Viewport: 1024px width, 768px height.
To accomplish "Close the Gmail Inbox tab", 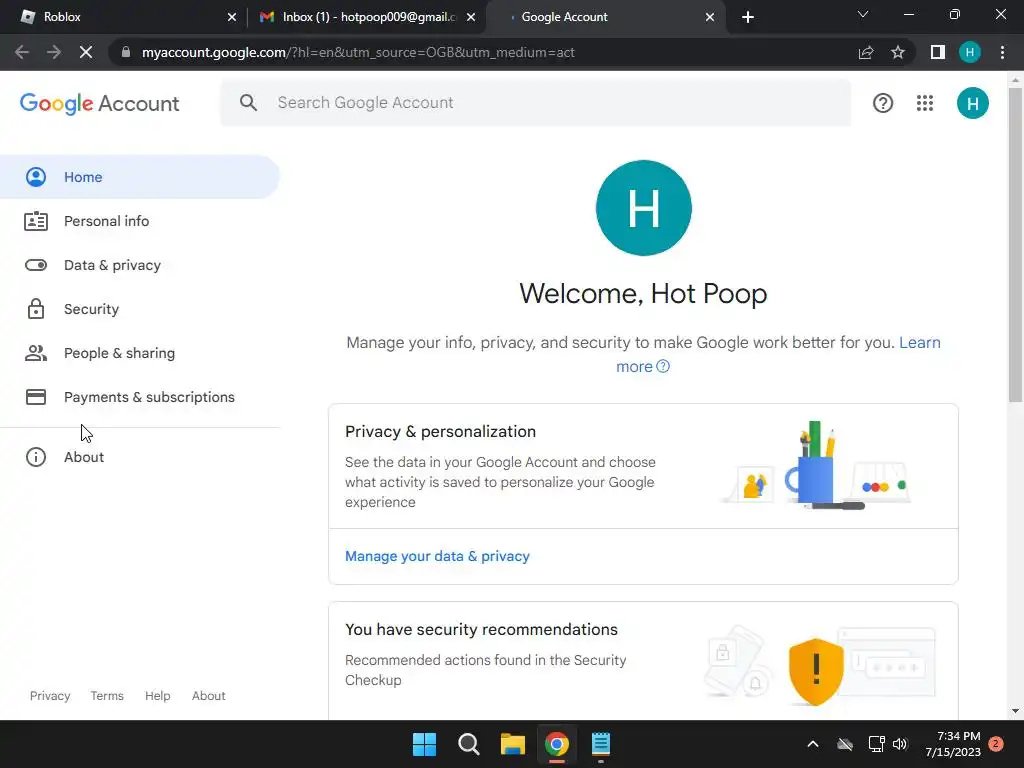I will 471,17.
